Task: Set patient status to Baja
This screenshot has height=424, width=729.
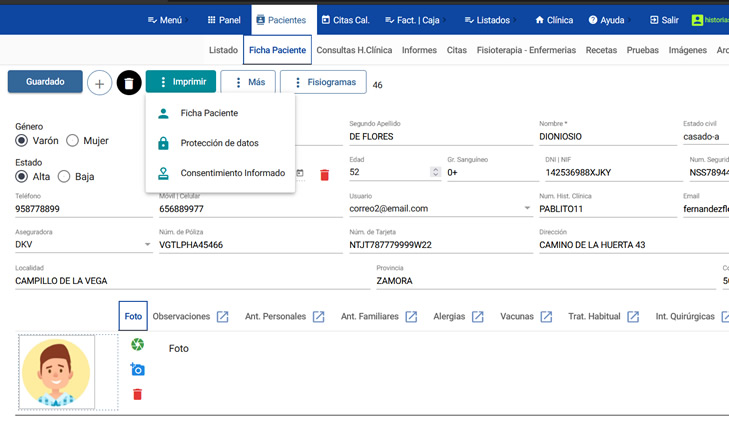Action: pyautogui.click(x=64, y=177)
